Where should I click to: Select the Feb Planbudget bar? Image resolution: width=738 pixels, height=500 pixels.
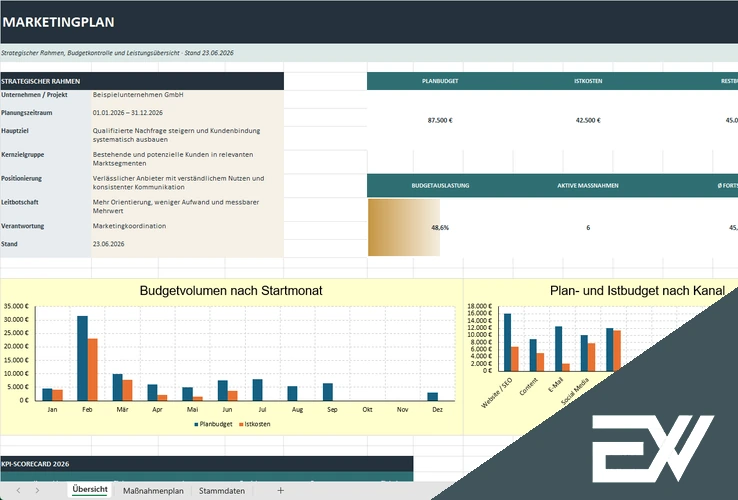pos(82,358)
